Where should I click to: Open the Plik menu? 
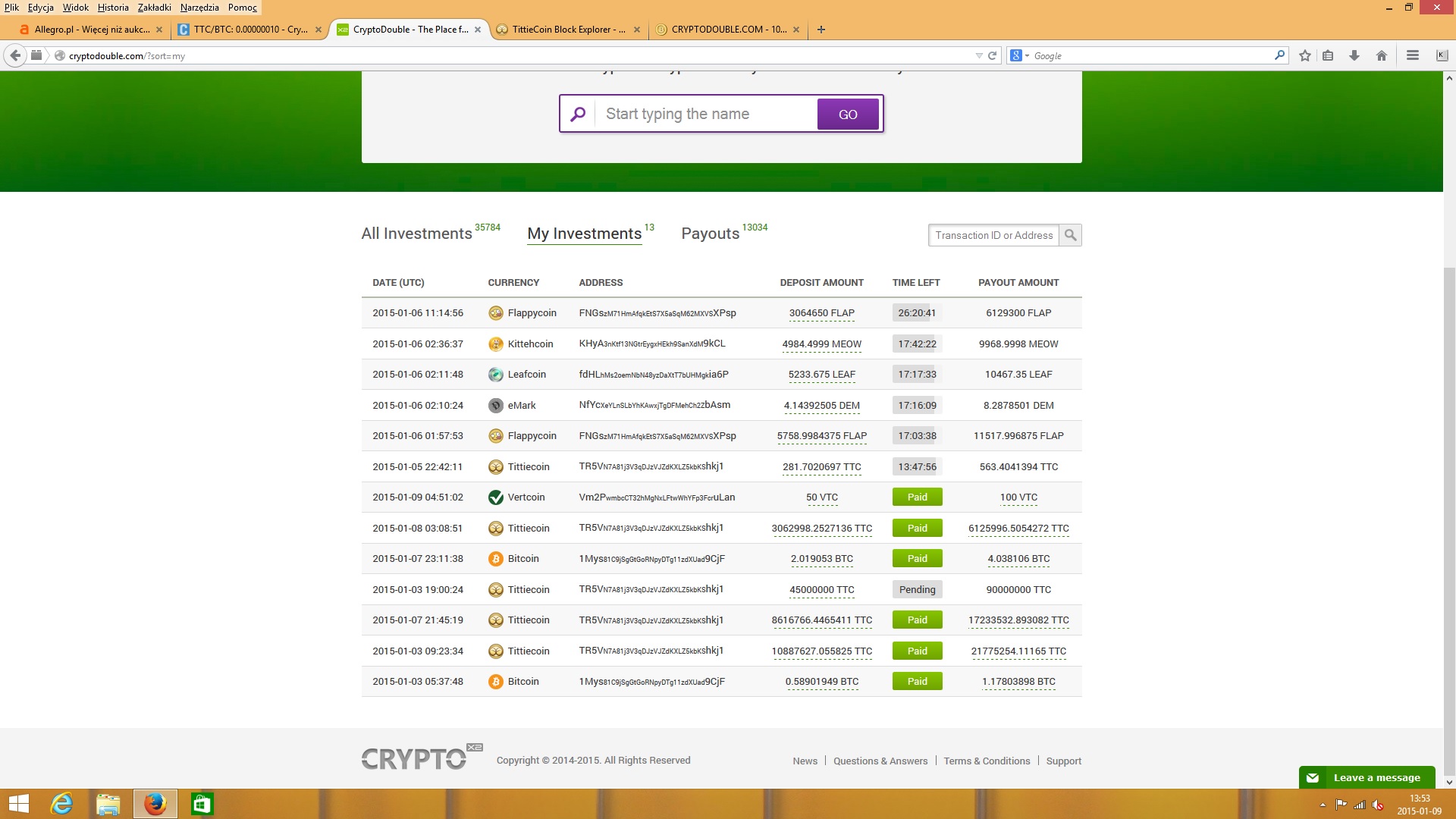tap(12, 8)
